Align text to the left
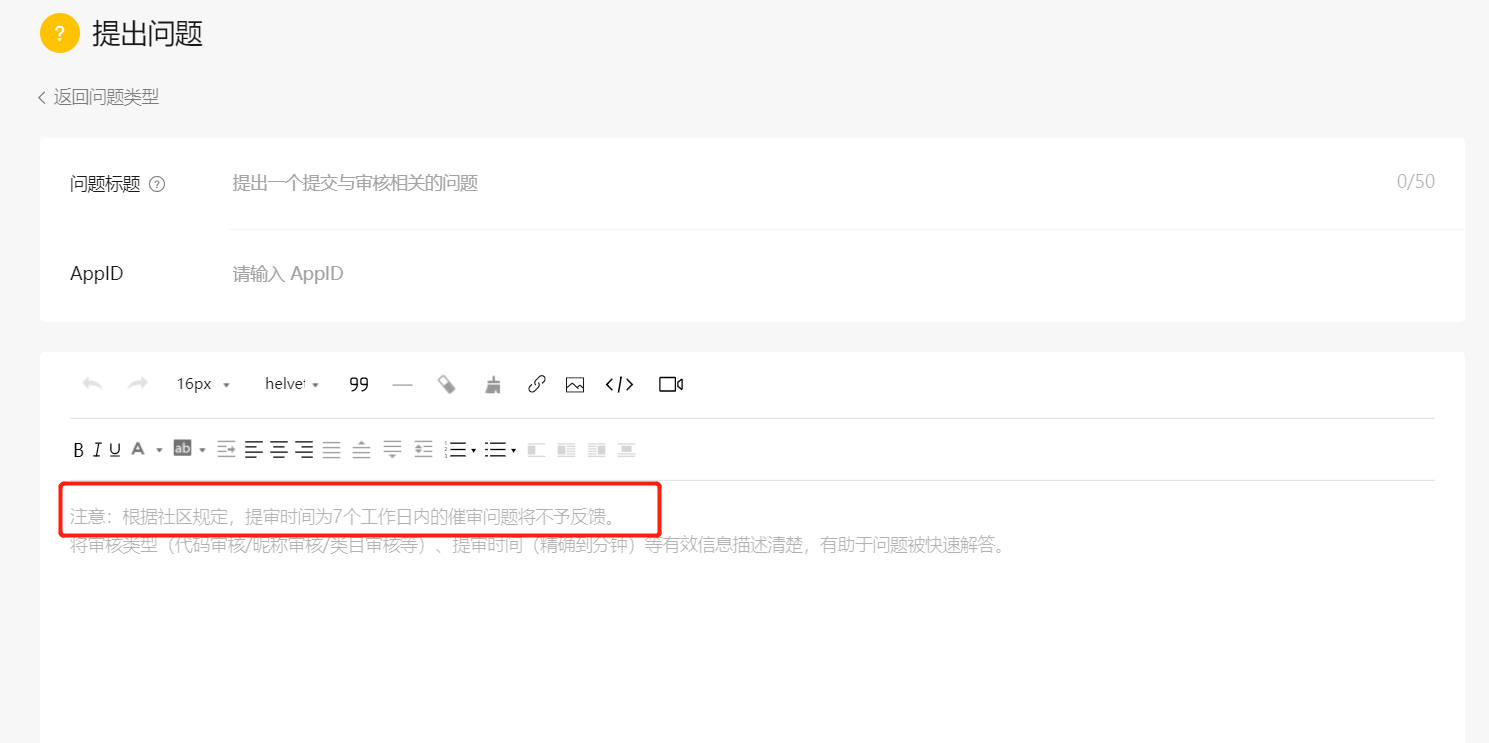The width and height of the screenshot is (1489, 743). (x=254, y=450)
